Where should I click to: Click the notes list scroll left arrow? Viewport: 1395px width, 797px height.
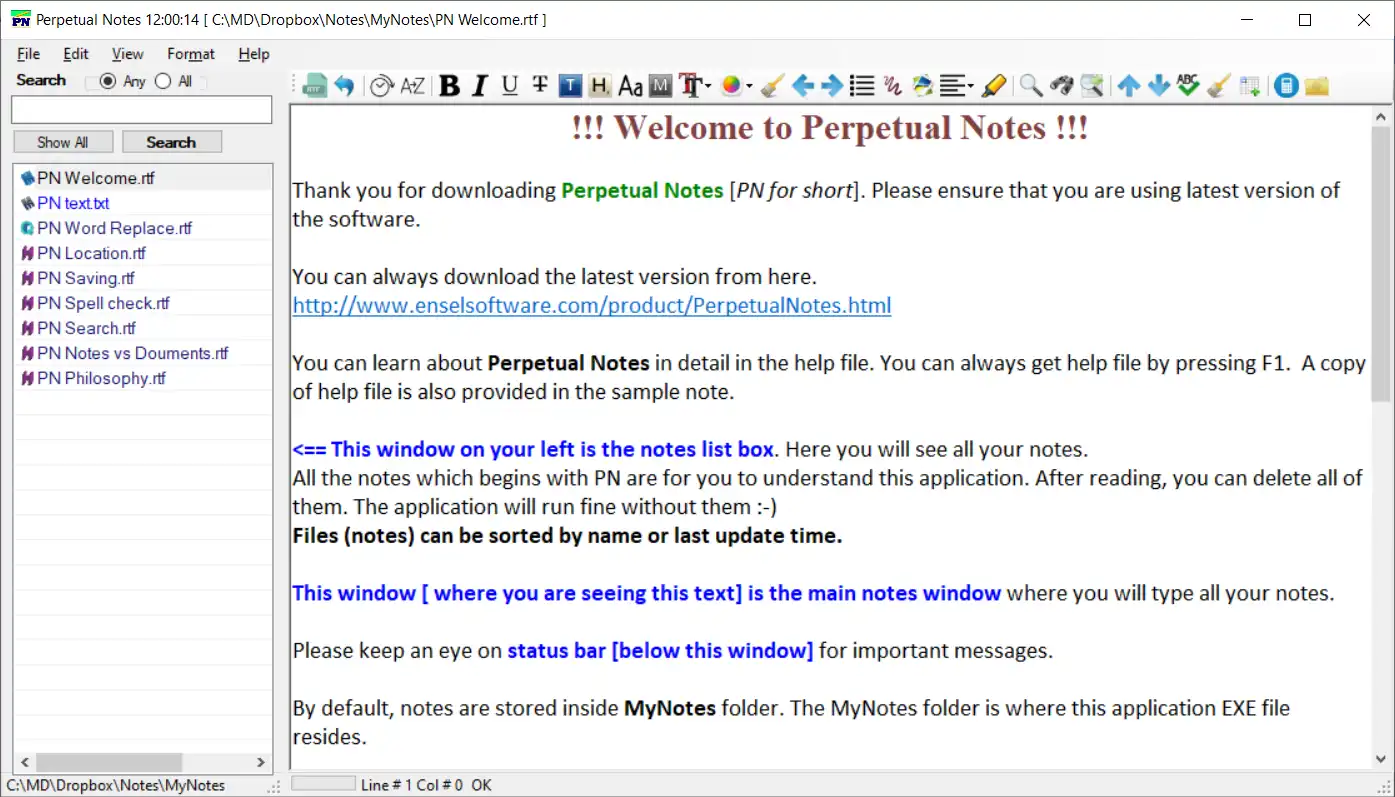(x=24, y=762)
